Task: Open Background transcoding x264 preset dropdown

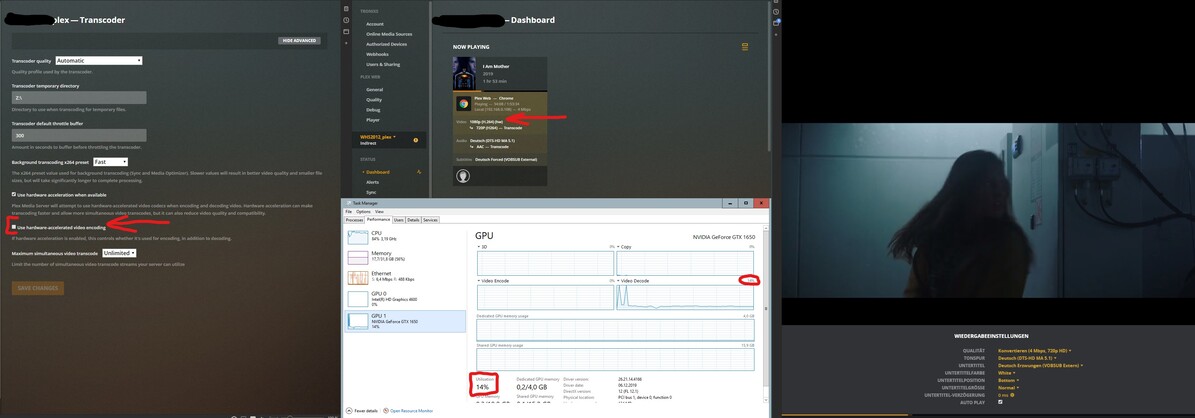Action: click(110, 162)
